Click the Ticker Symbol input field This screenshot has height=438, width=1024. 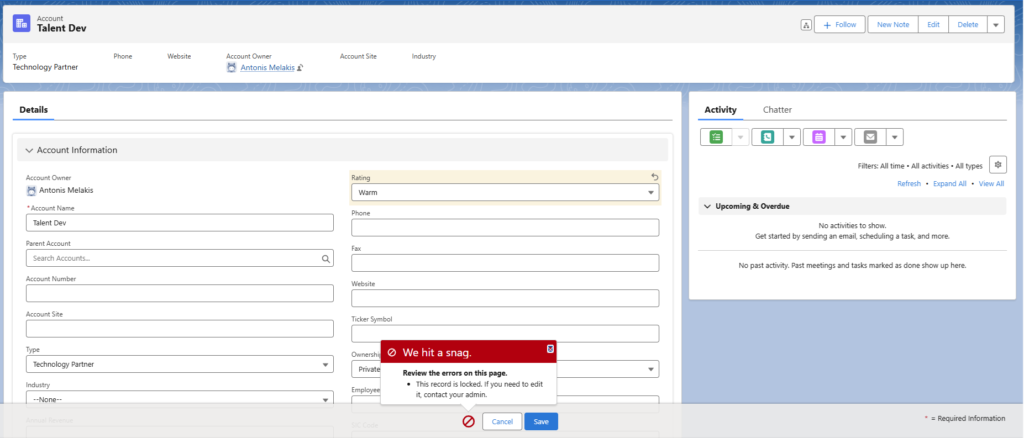point(505,334)
